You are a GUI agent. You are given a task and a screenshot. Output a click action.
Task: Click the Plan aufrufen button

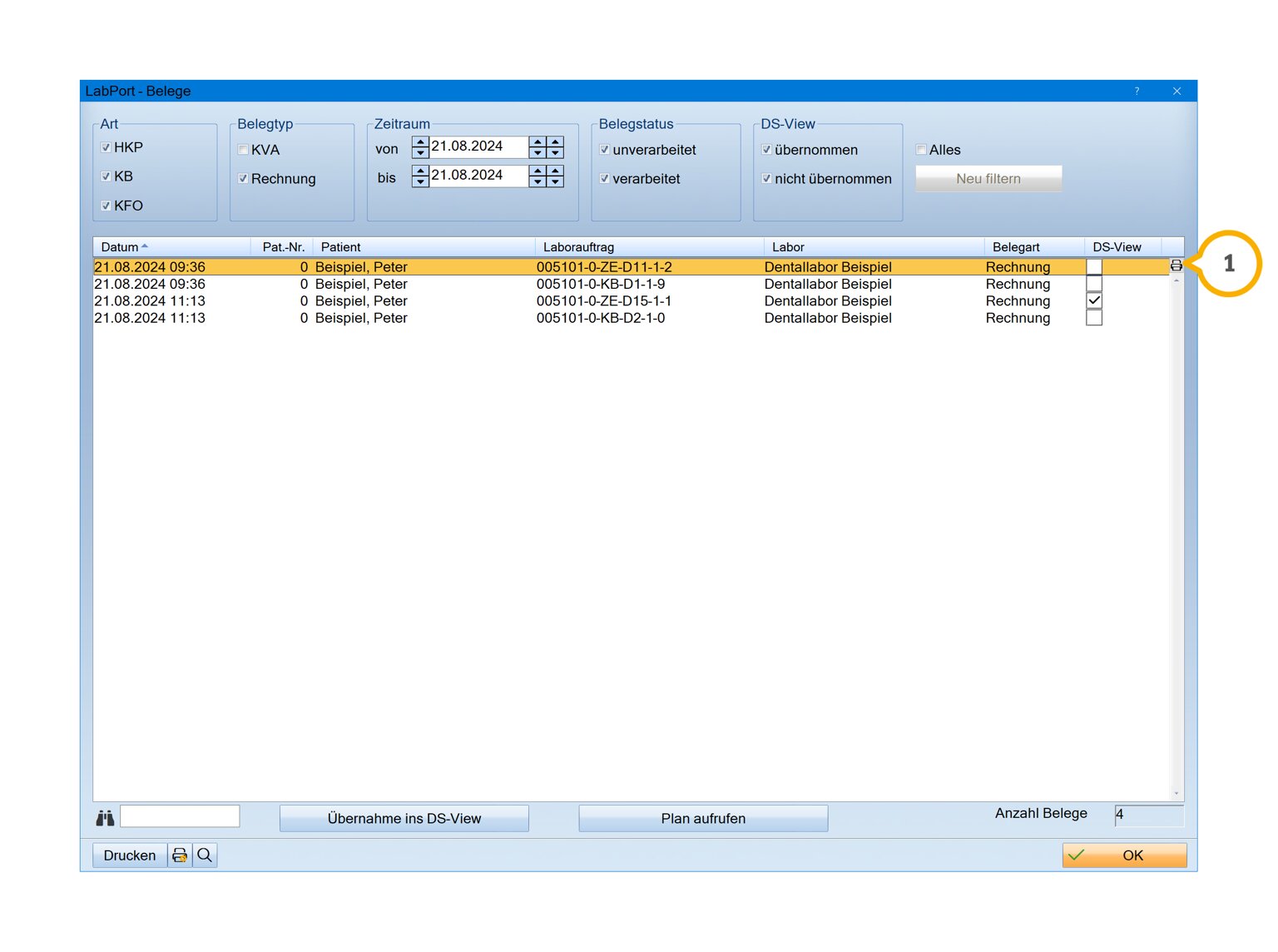pyautogui.click(x=703, y=819)
